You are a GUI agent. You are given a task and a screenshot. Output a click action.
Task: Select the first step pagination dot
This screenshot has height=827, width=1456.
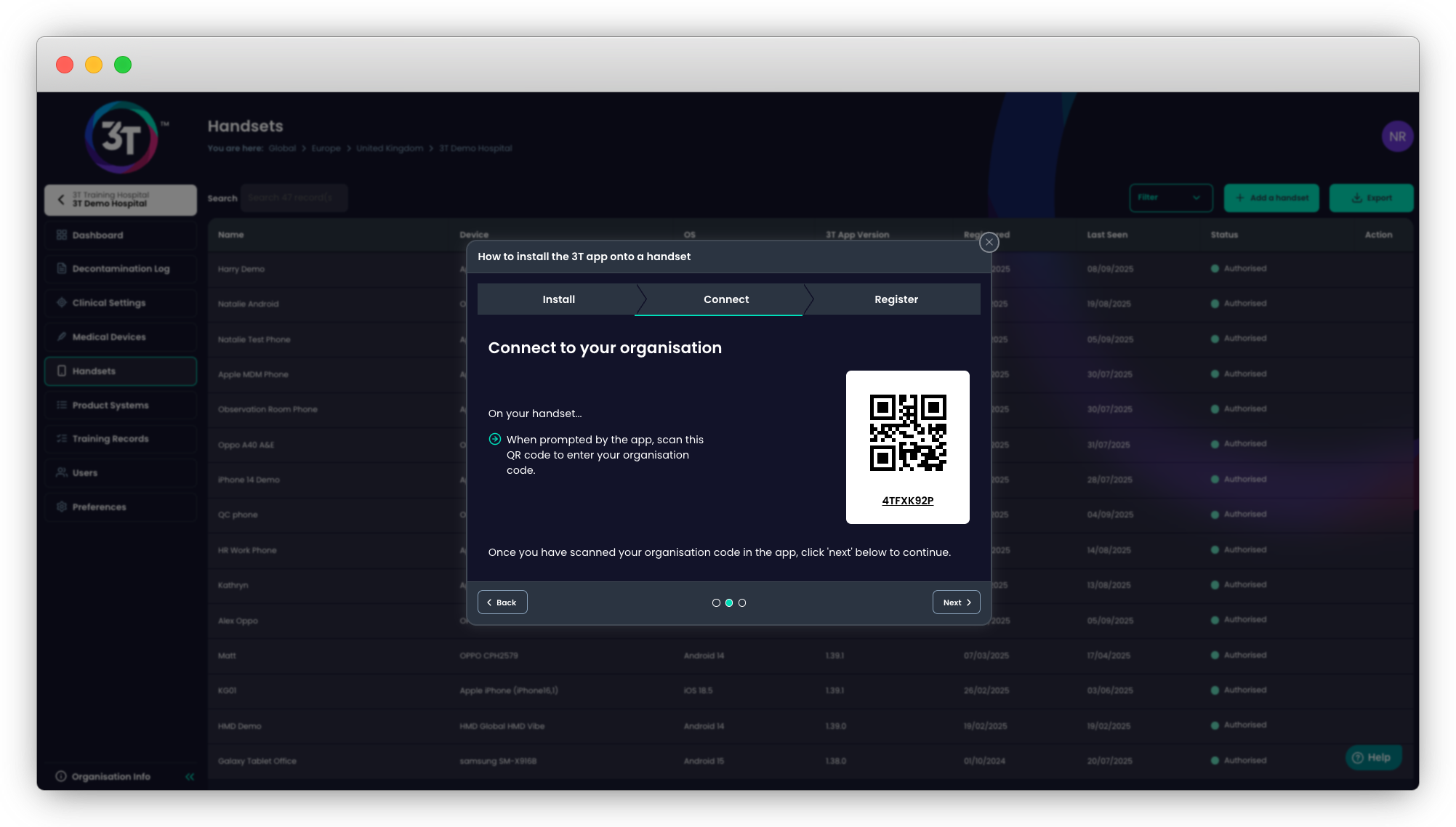pos(716,602)
